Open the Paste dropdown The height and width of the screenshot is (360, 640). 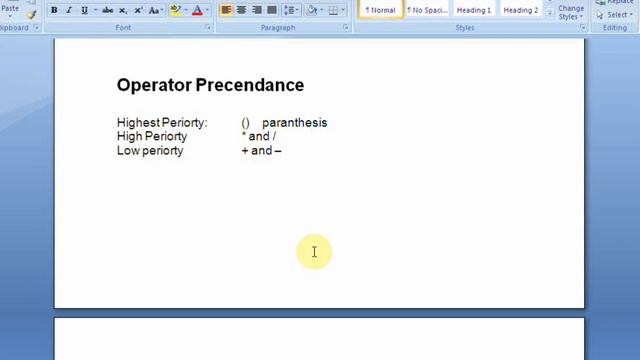(x=10, y=11)
